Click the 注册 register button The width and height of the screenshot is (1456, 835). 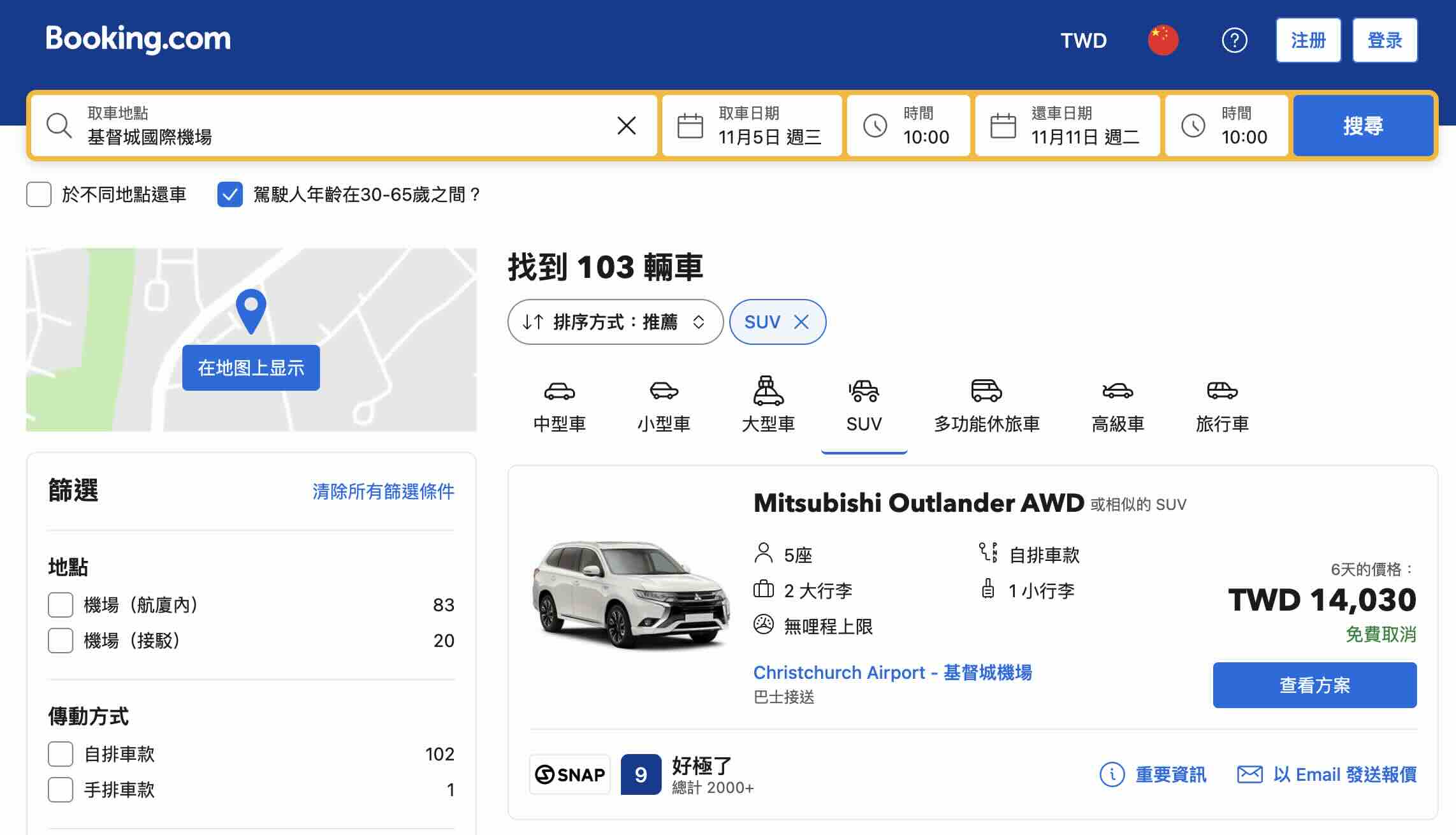1308,40
